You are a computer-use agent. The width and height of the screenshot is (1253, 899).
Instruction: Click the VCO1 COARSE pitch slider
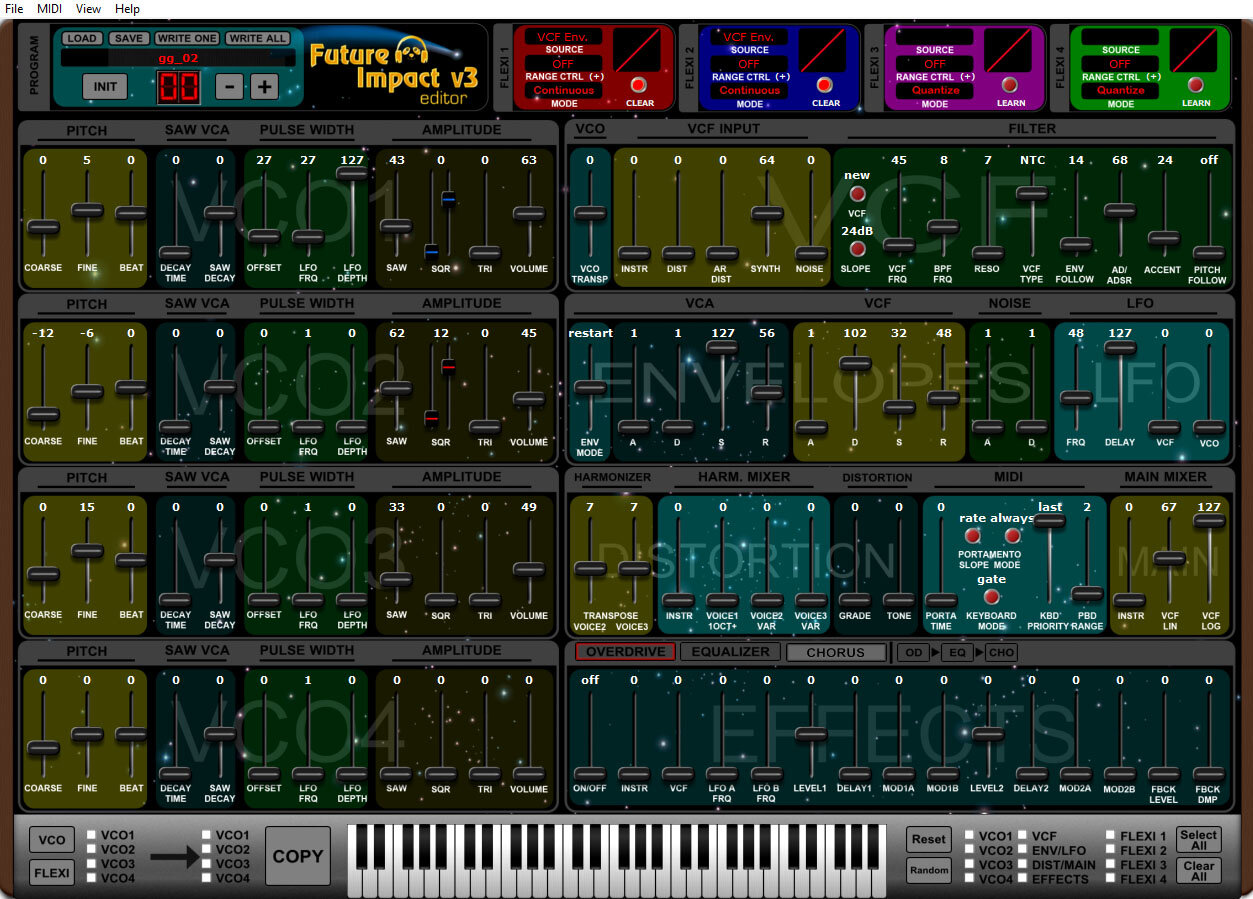tap(43, 226)
